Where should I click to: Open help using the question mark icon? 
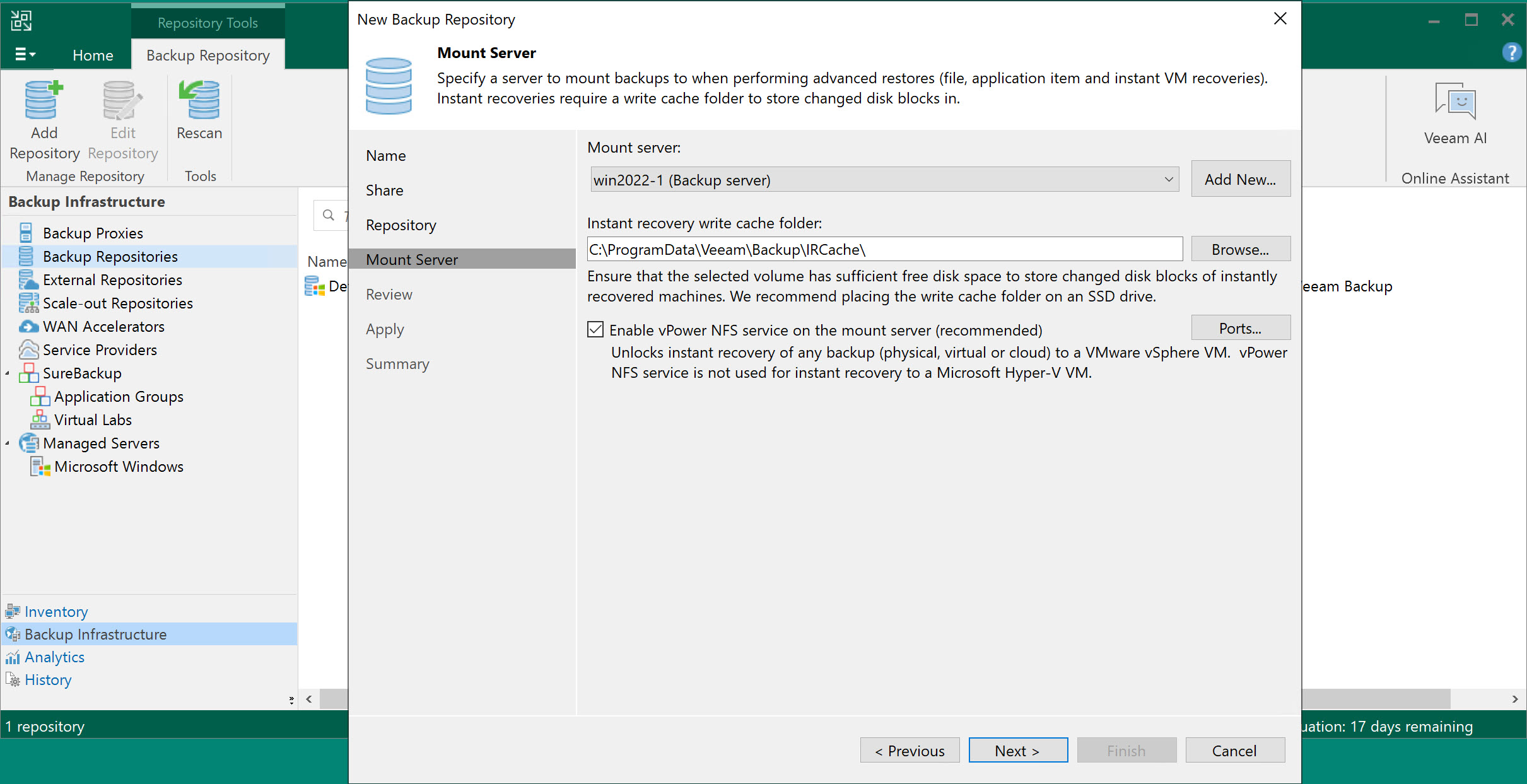coord(1511,52)
